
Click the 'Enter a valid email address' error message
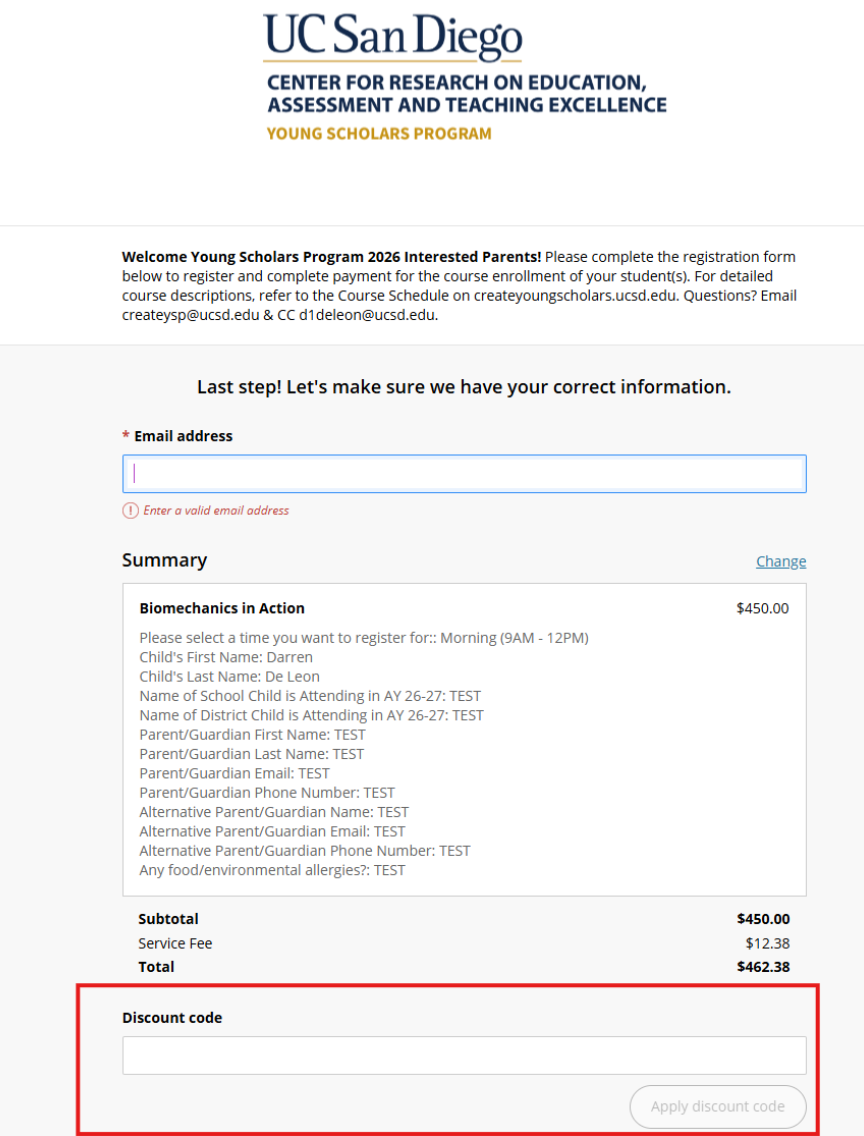pos(216,510)
